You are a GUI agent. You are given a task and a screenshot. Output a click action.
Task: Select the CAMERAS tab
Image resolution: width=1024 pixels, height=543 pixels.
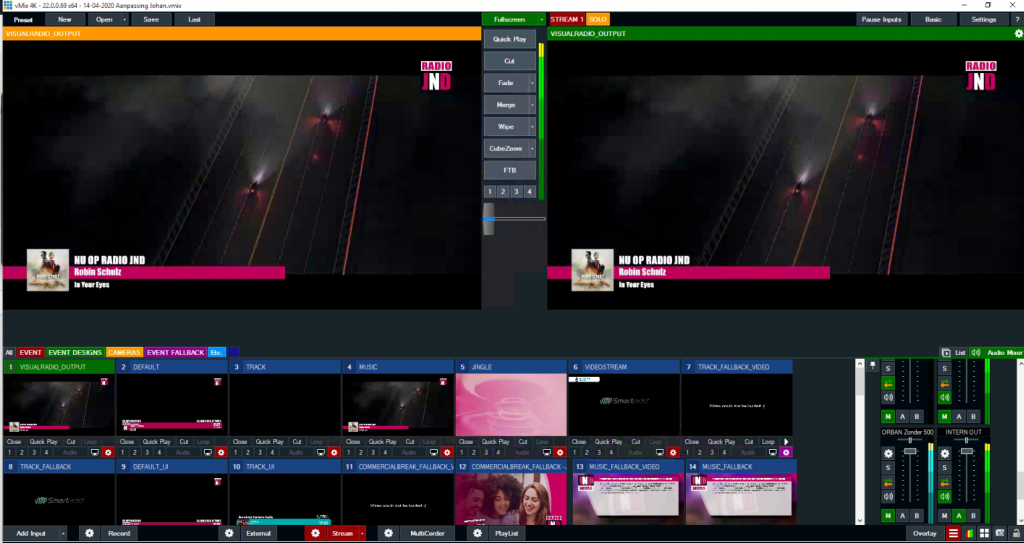(x=124, y=352)
